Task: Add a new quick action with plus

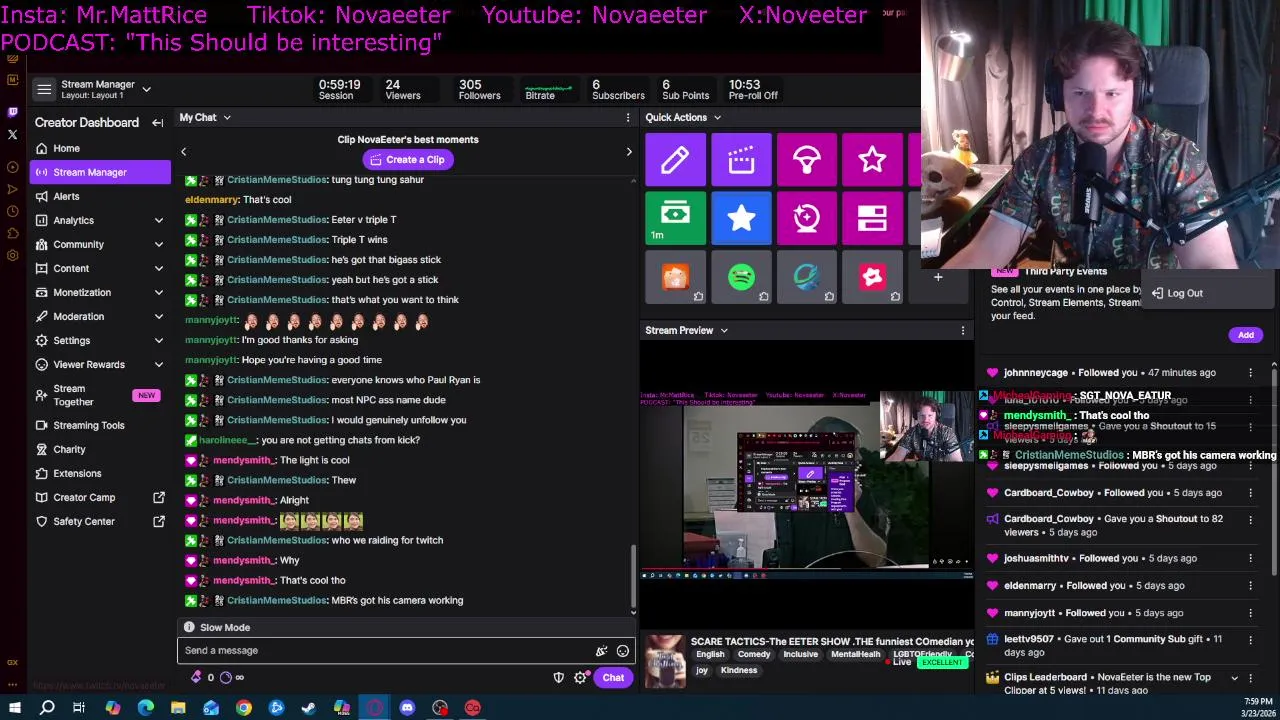Action: click(x=938, y=277)
